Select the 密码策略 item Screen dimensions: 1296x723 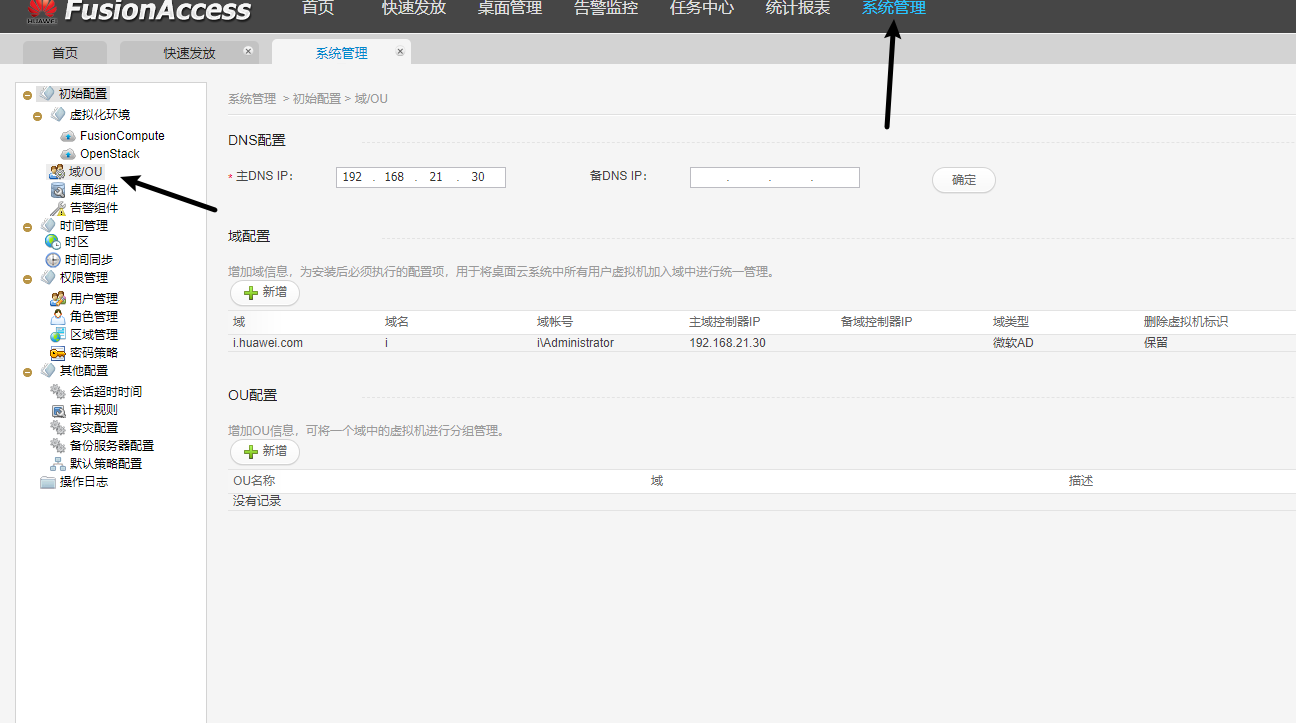90,351
